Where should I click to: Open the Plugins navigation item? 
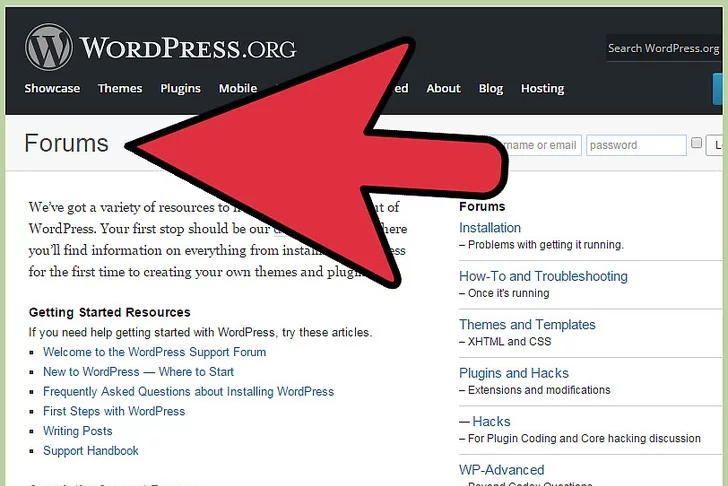coord(180,88)
